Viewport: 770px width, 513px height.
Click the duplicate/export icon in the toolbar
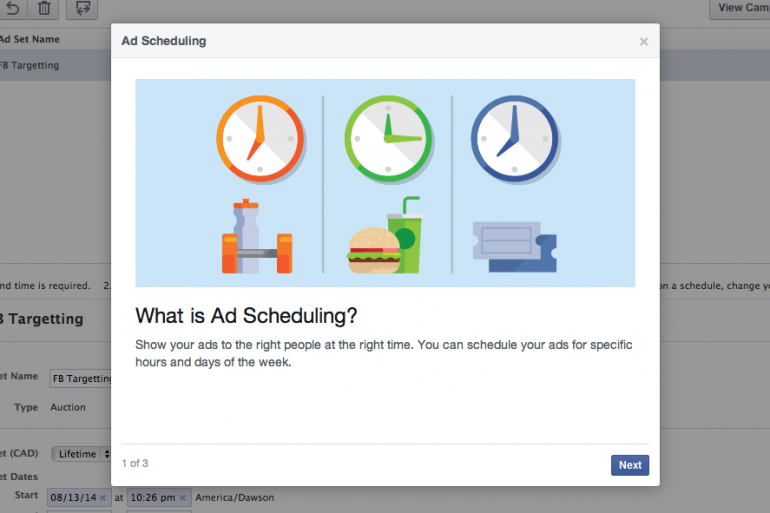82,9
